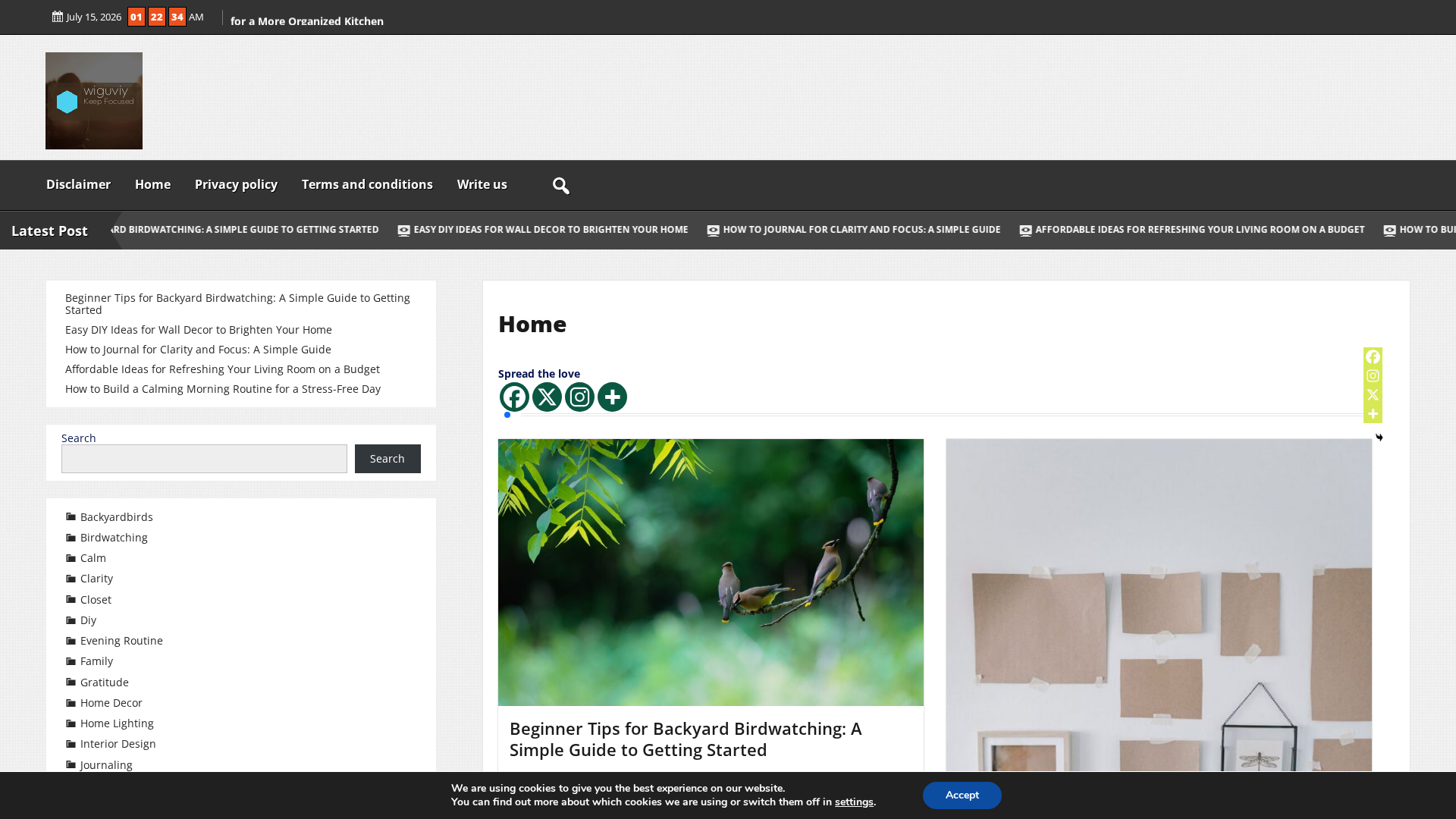Click the sidebar Search button
Viewport: 1456px width, 819px height.
388,459
